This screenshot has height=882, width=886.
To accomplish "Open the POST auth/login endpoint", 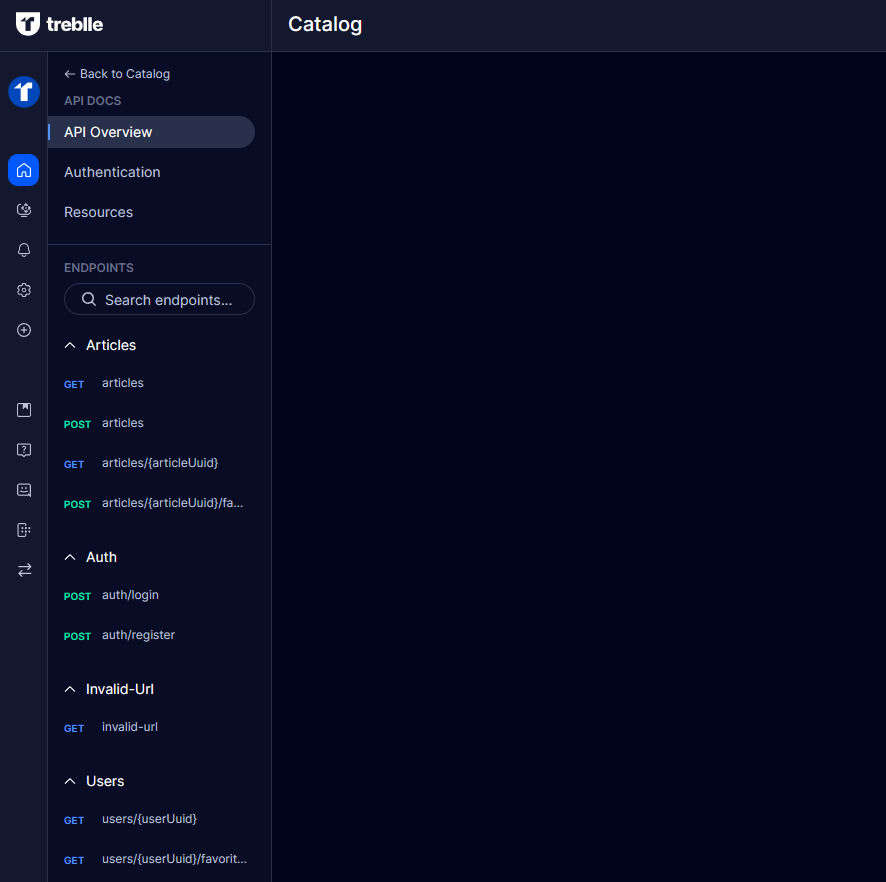I will (130, 595).
